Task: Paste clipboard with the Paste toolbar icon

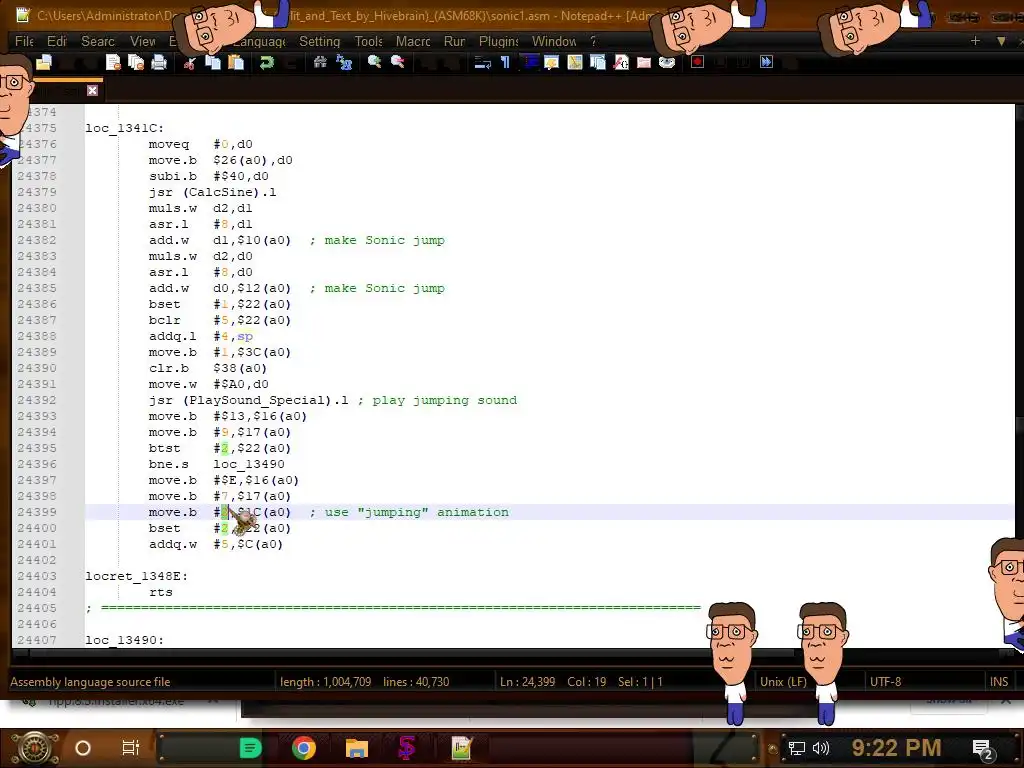Action: tap(236, 63)
